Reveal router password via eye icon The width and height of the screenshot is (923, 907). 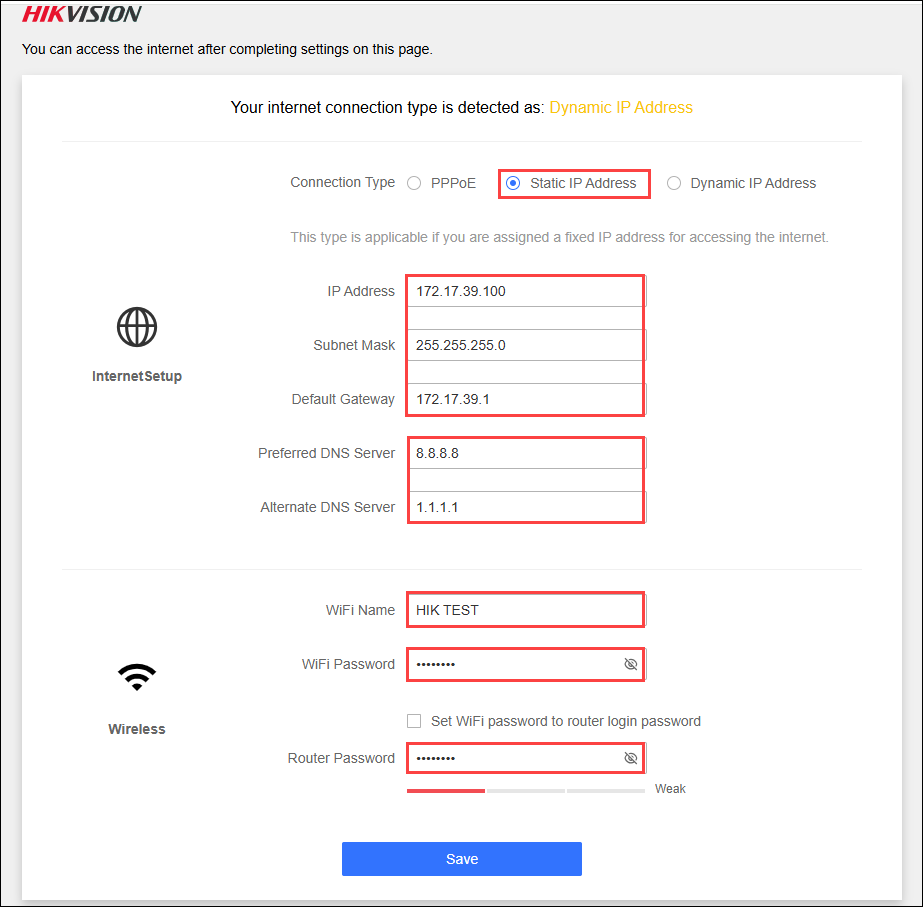(630, 758)
